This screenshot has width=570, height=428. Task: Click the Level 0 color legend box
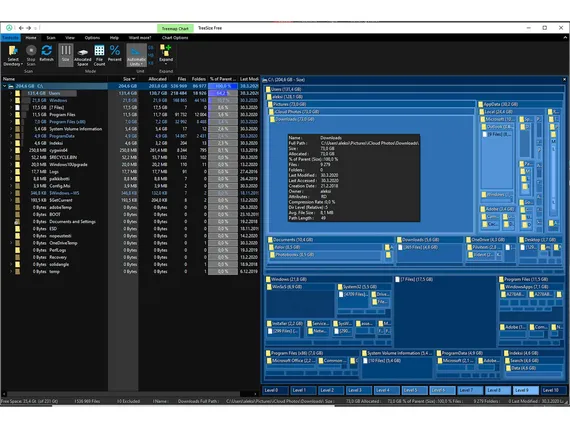[x=275, y=390]
